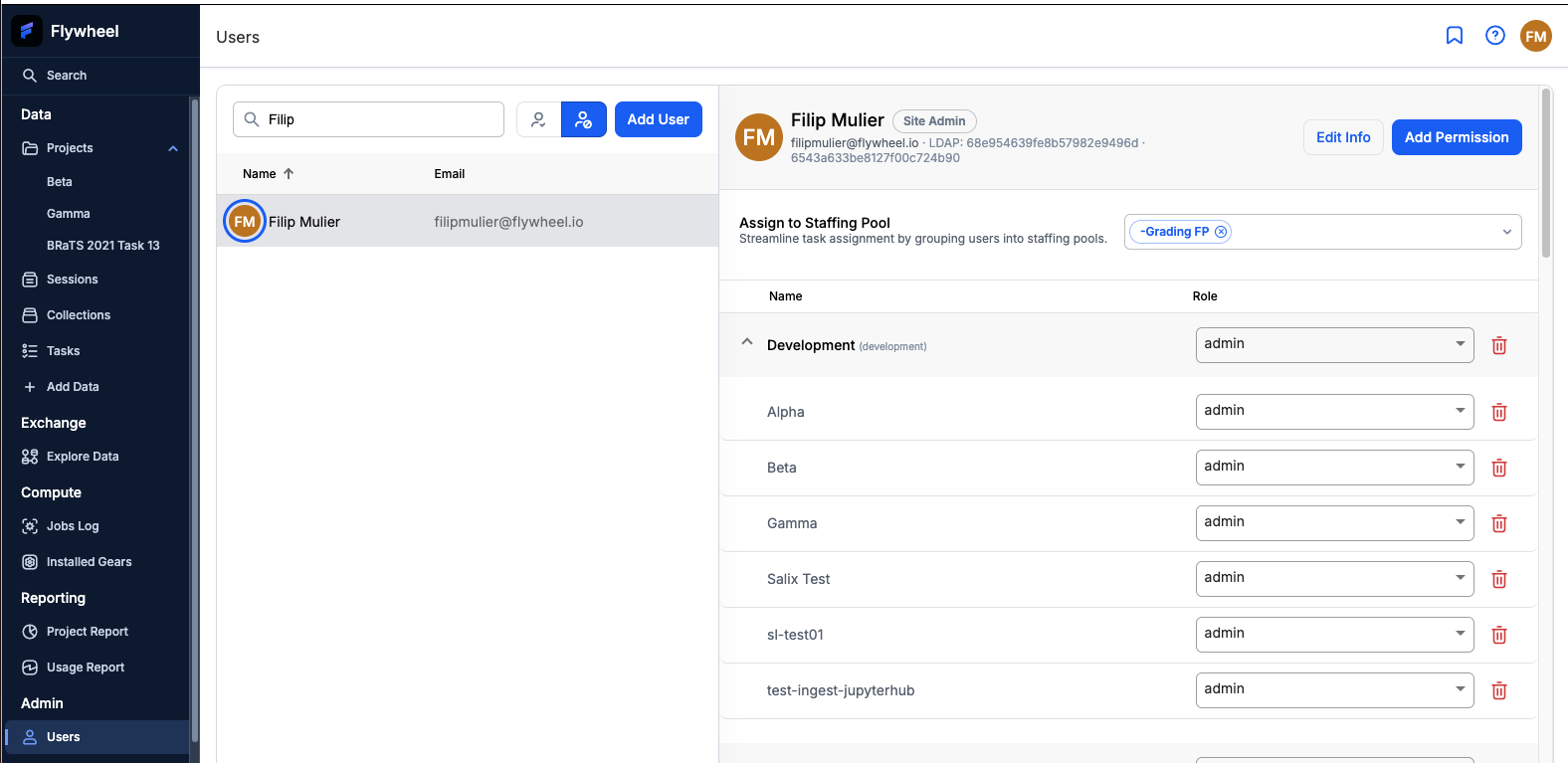The image size is (1568, 763).
Task: Click the test-ingest-jupyterhub project name
Action: (841, 690)
